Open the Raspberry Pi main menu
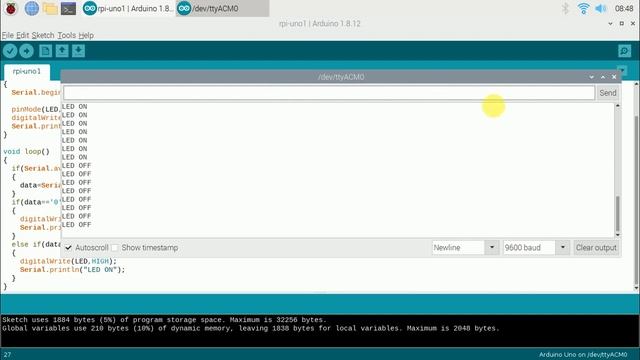Image resolution: width=640 pixels, height=360 pixels. [11, 8]
